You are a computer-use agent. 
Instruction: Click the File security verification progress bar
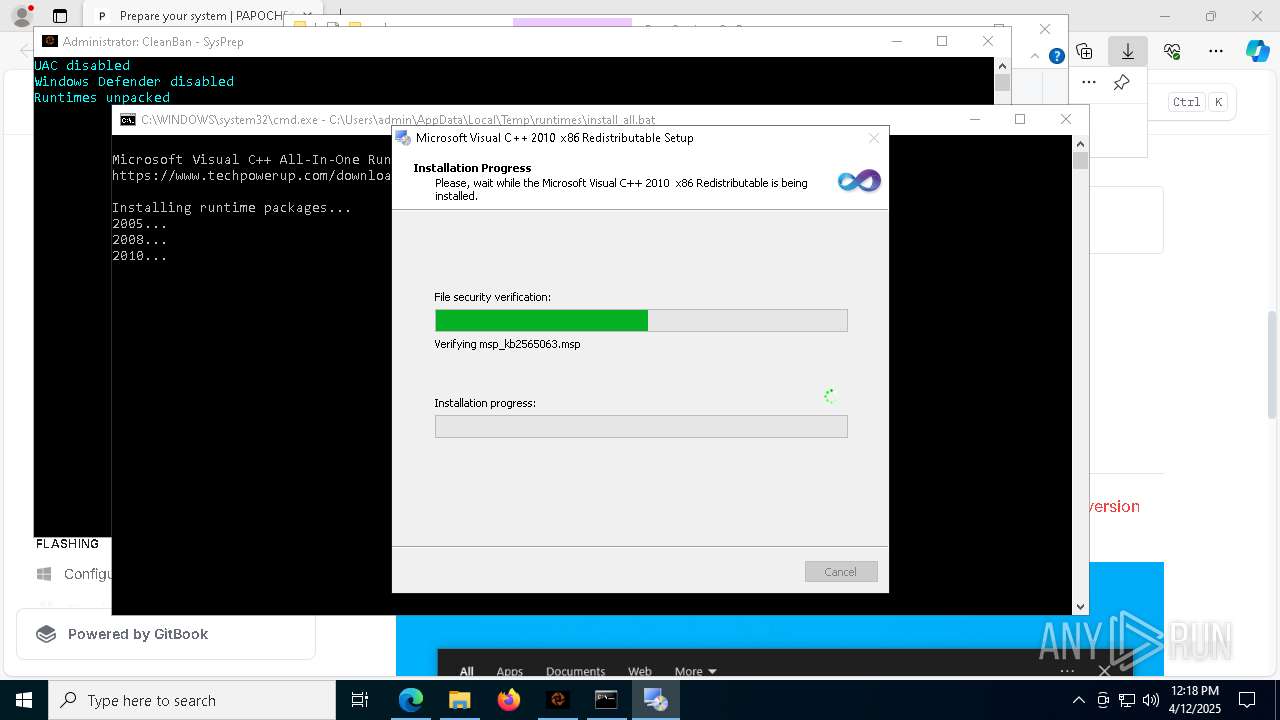click(641, 320)
